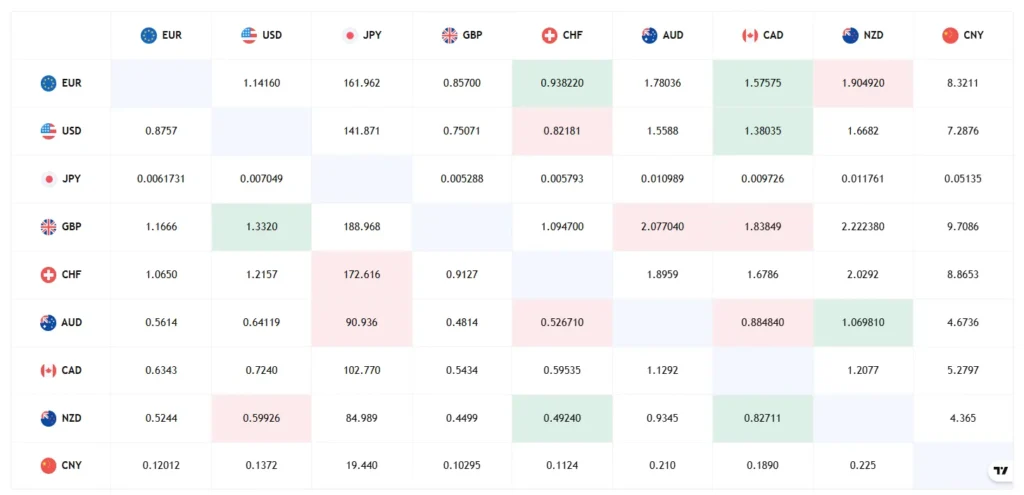
Task: Click the CAD row header label
Action: tap(72, 370)
